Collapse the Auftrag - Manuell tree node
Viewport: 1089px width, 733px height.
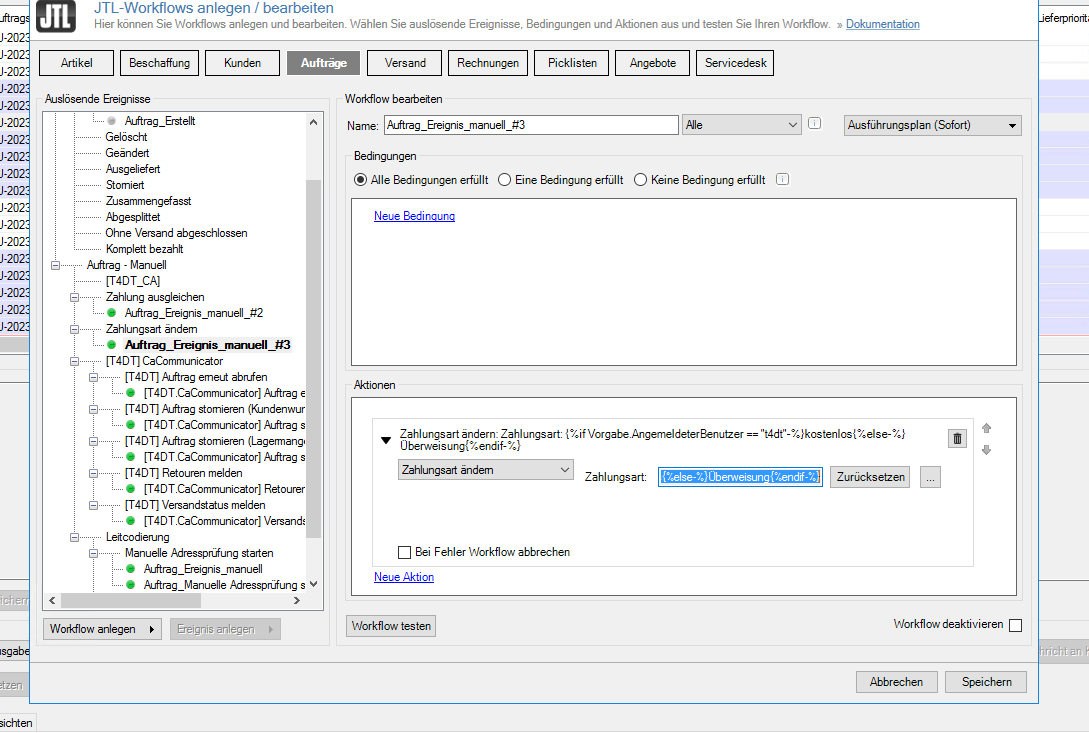coord(56,265)
